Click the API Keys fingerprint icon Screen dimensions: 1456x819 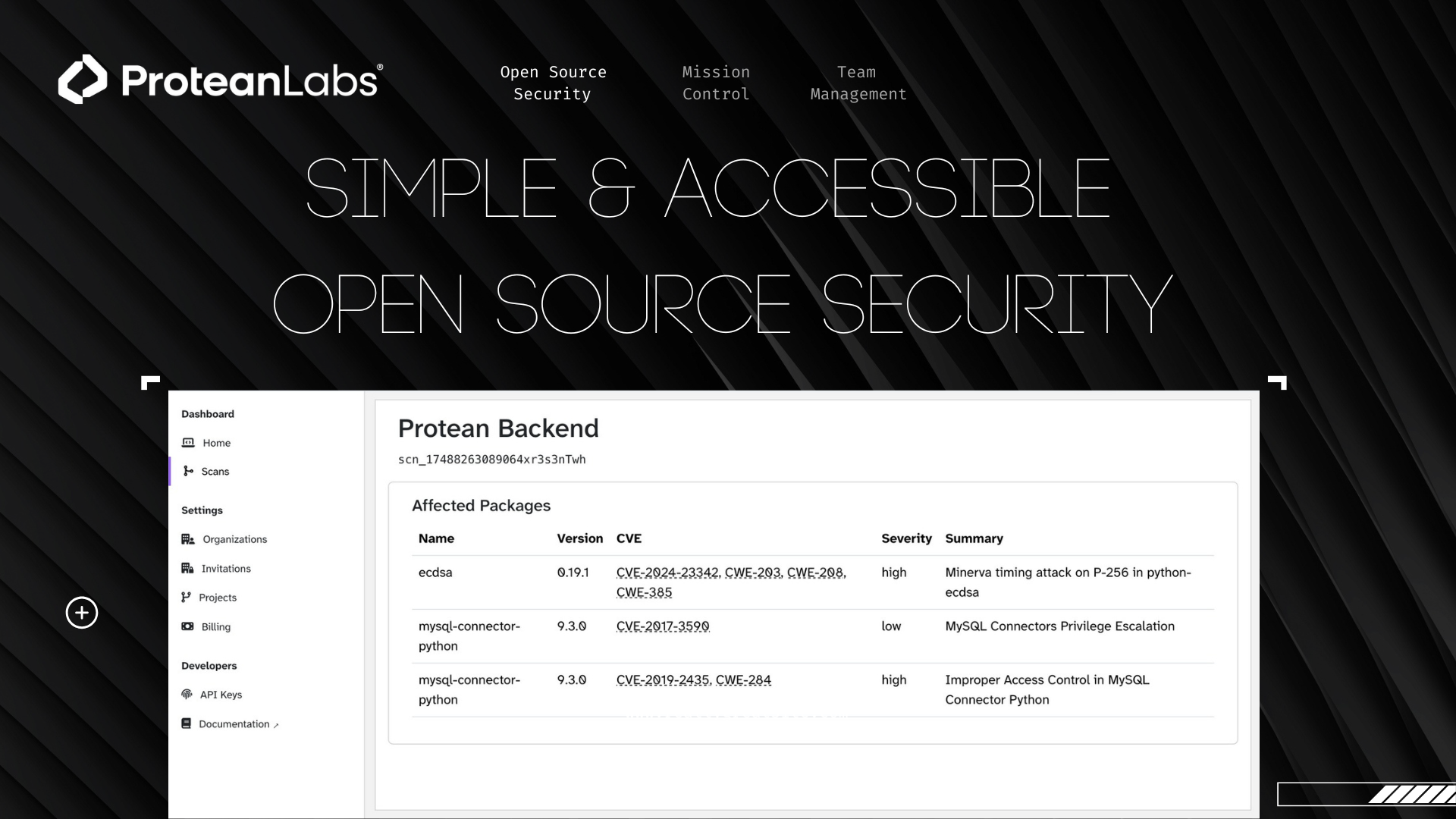187,694
